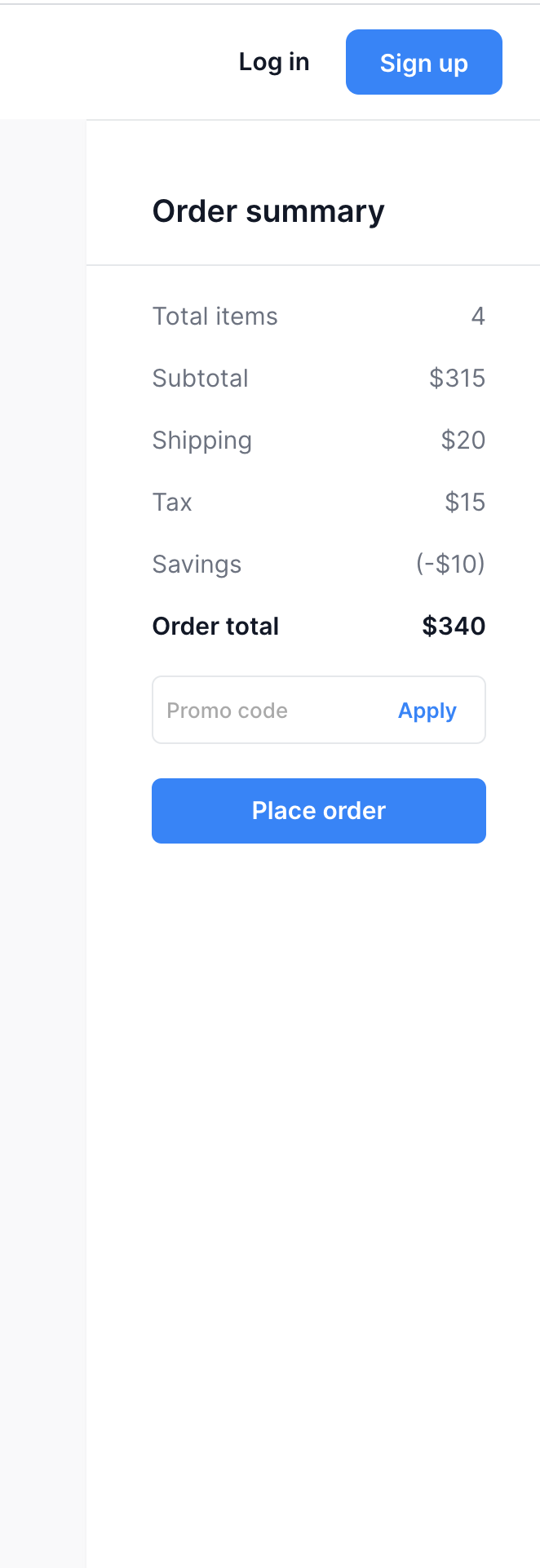
Task: Click the Tax label
Action: (x=172, y=503)
